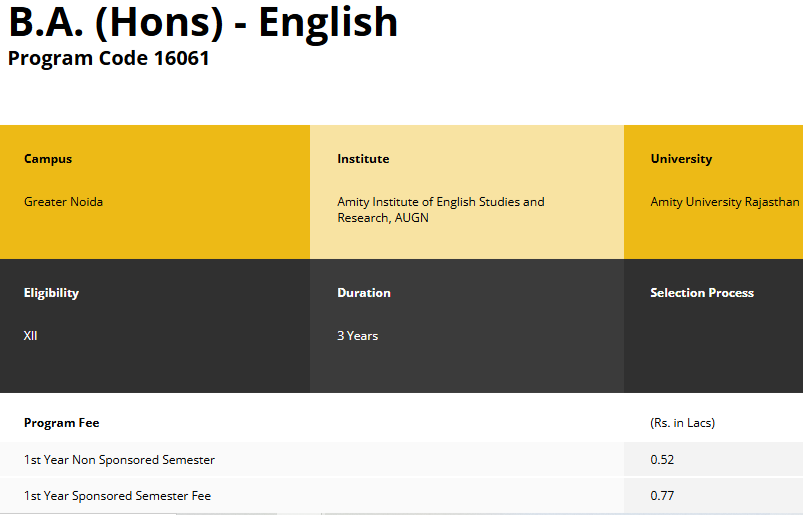Click the 0.77 fee value
Image resolution: width=803 pixels, height=515 pixels.
pos(661,496)
